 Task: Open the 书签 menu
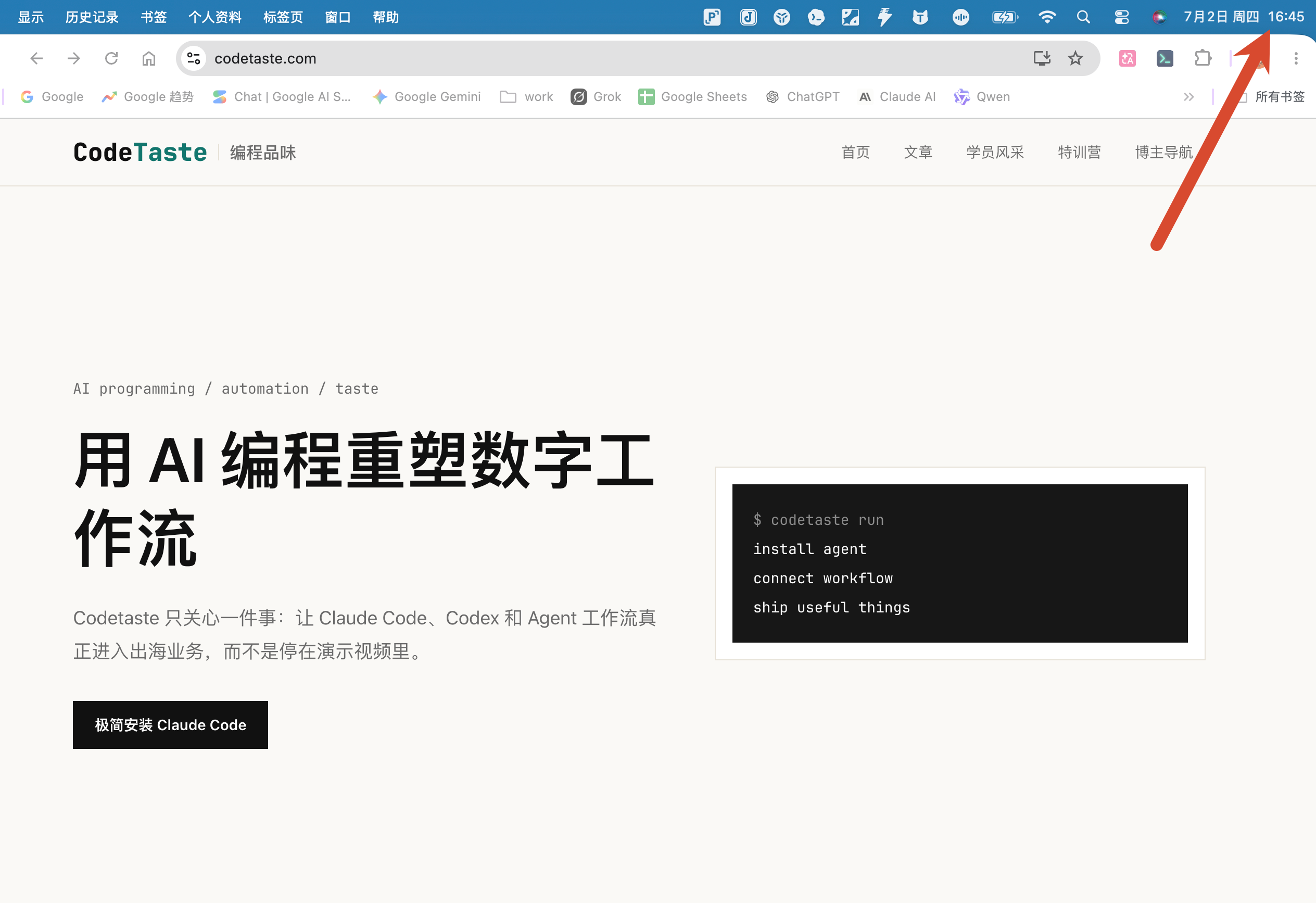[x=154, y=17]
